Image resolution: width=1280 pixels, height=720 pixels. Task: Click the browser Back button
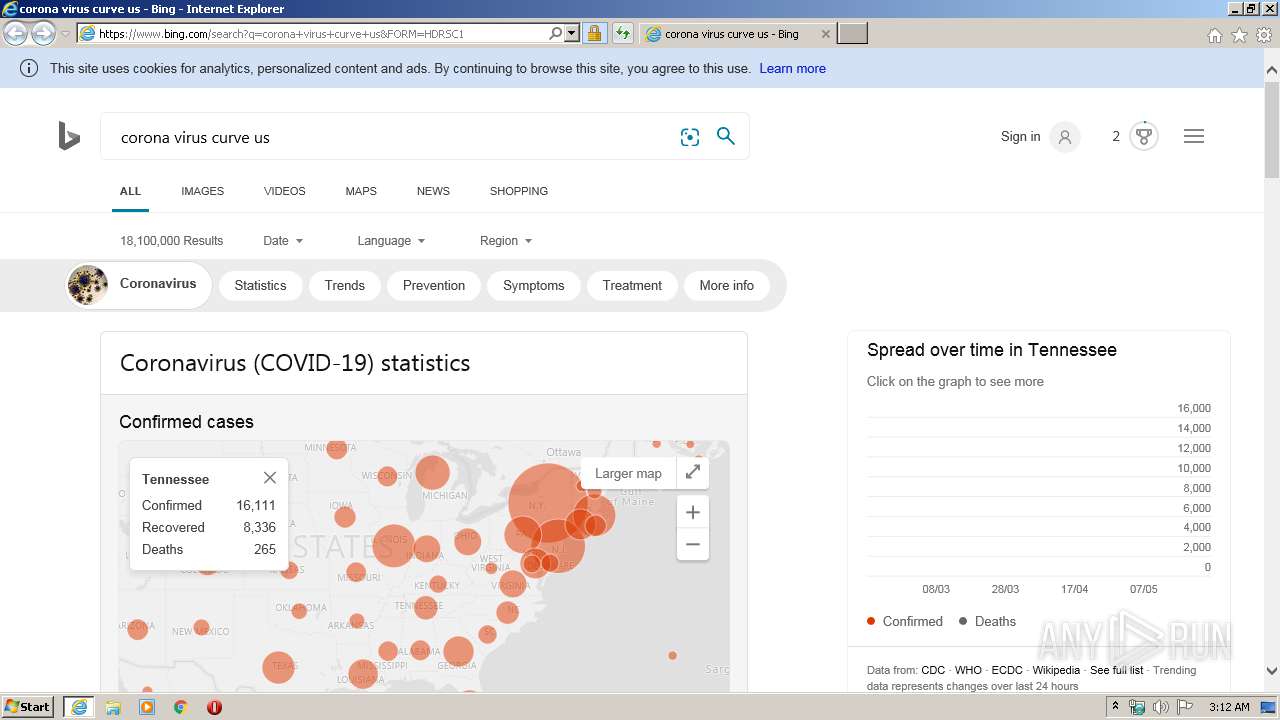(x=16, y=33)
